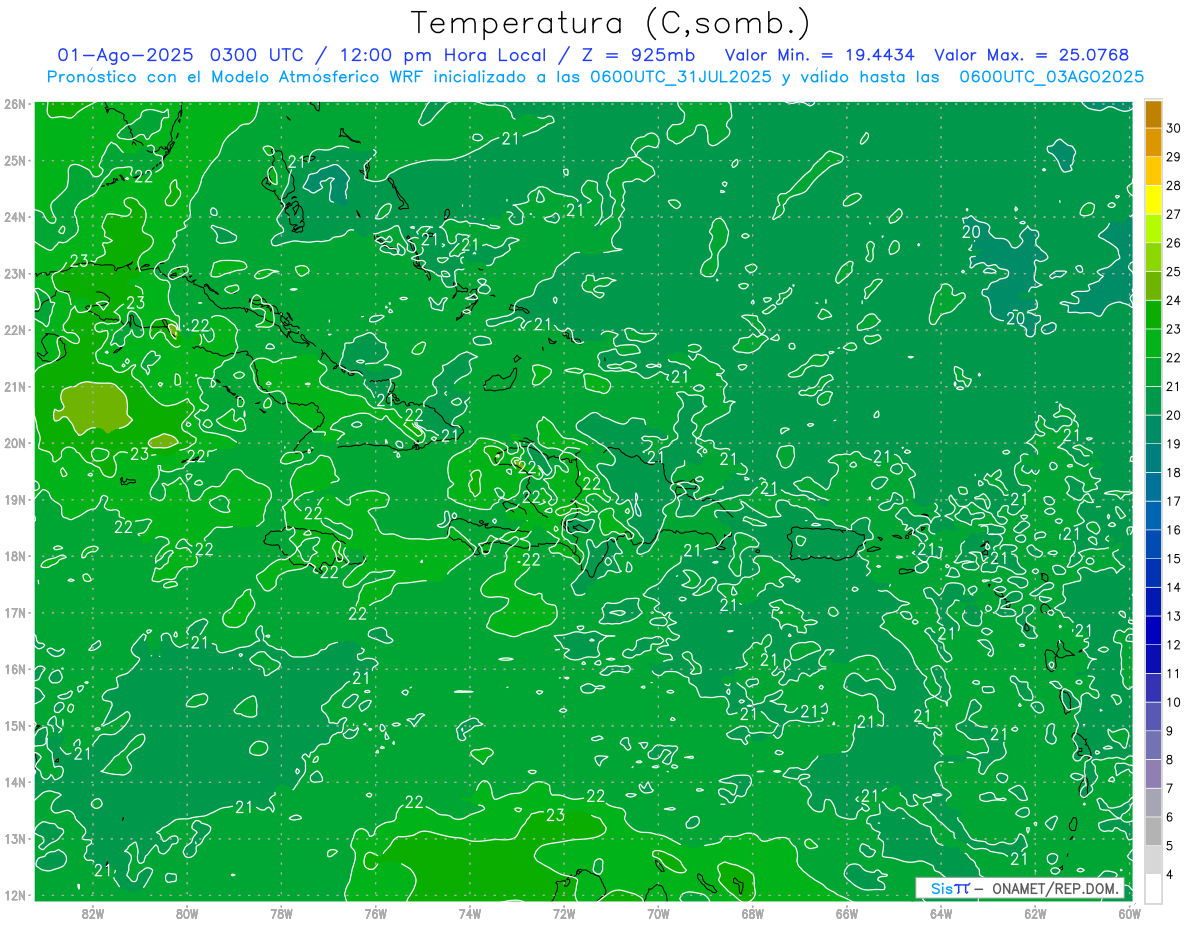
Task: Select the "Z = 925mb" pressure level text
Action: [640, 55]
